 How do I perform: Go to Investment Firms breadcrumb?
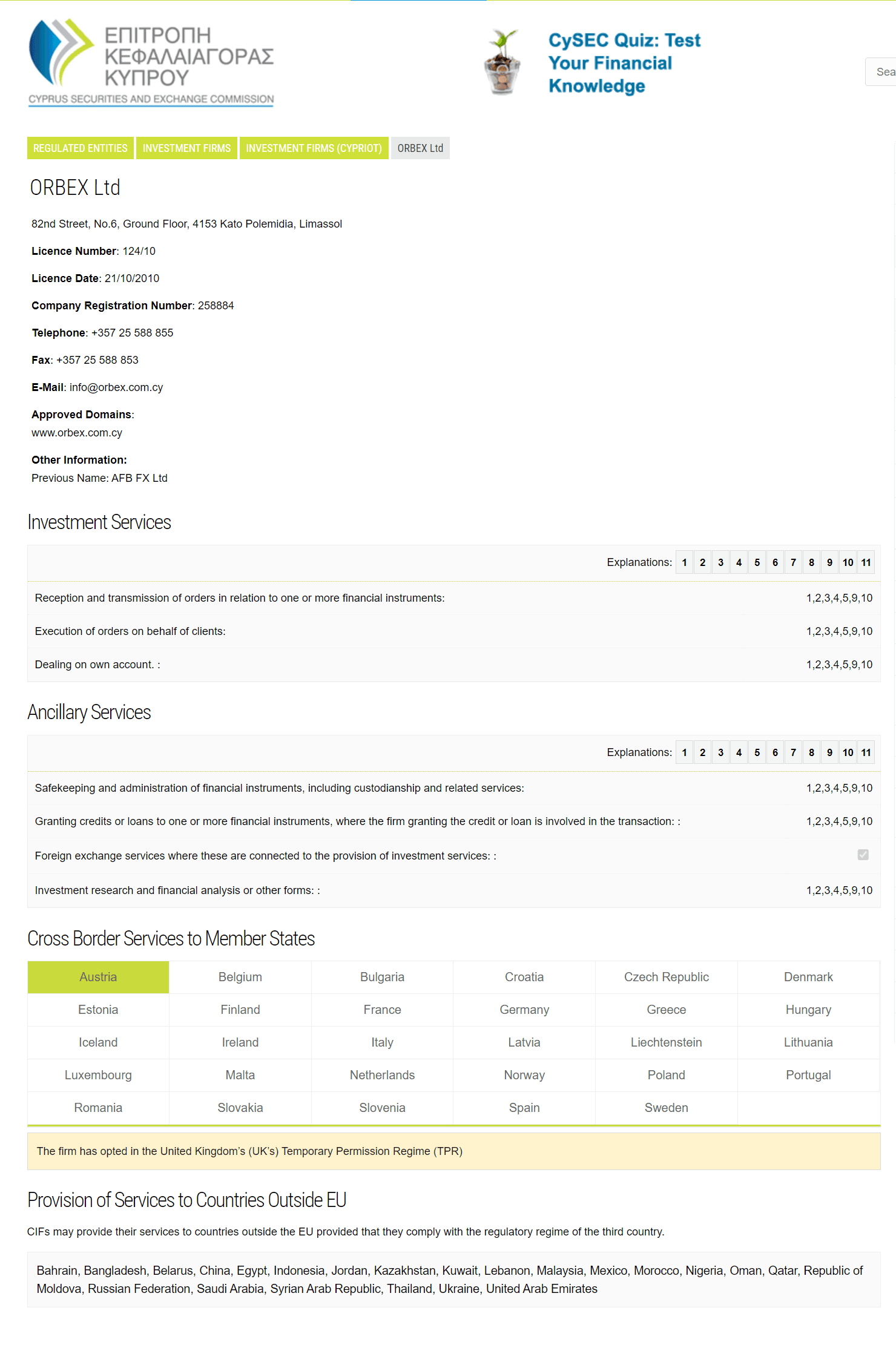click(x=186, y=148)
